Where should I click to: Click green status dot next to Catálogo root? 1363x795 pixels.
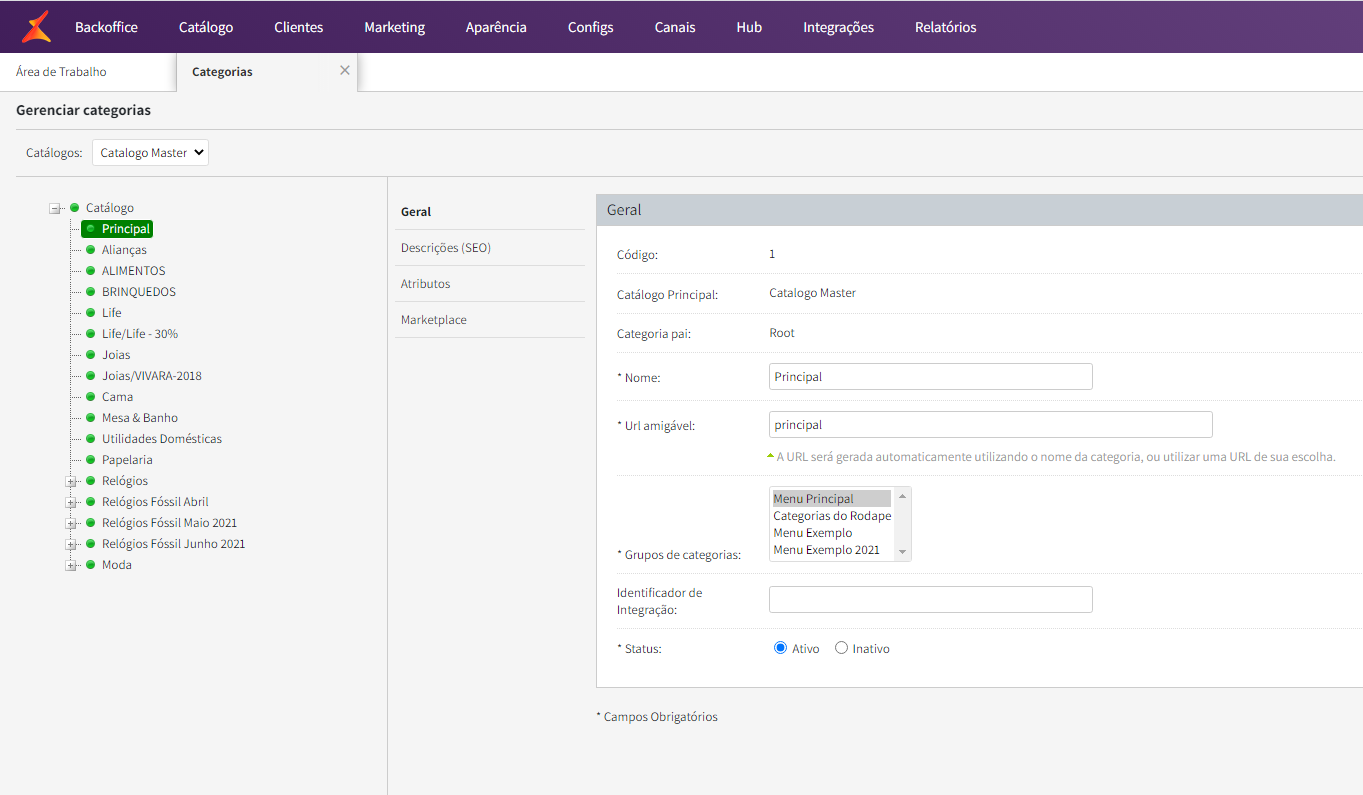[x=74, y=208]
